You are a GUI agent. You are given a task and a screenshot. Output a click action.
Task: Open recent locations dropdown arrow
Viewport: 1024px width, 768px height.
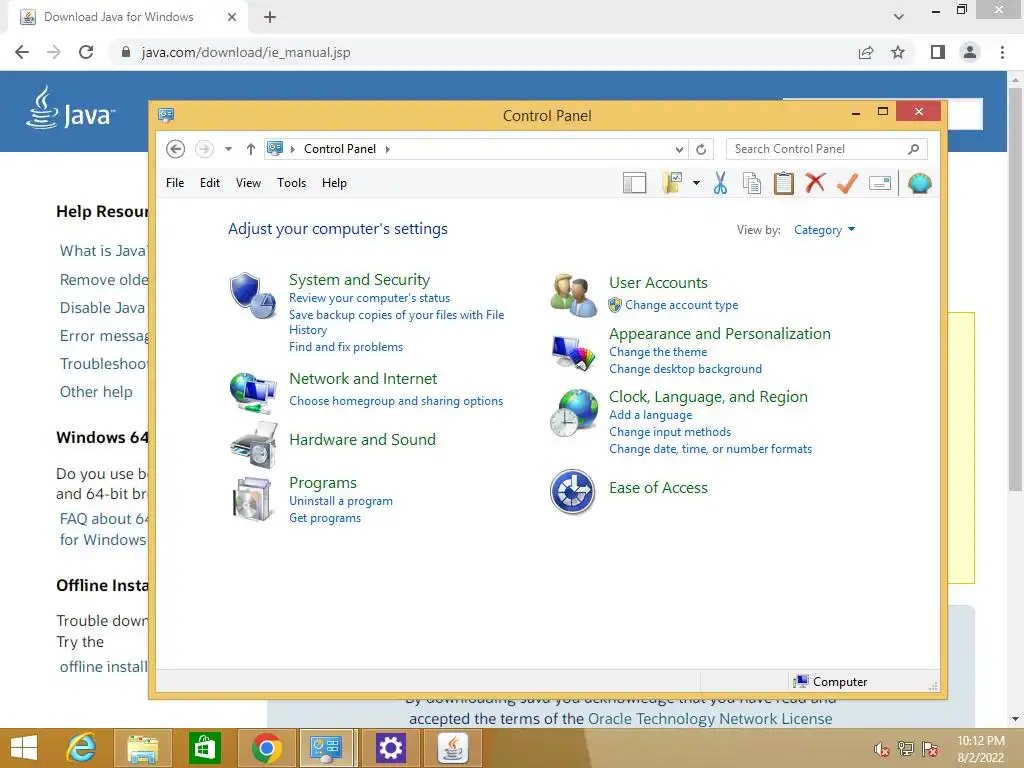(x=228, y=149)
